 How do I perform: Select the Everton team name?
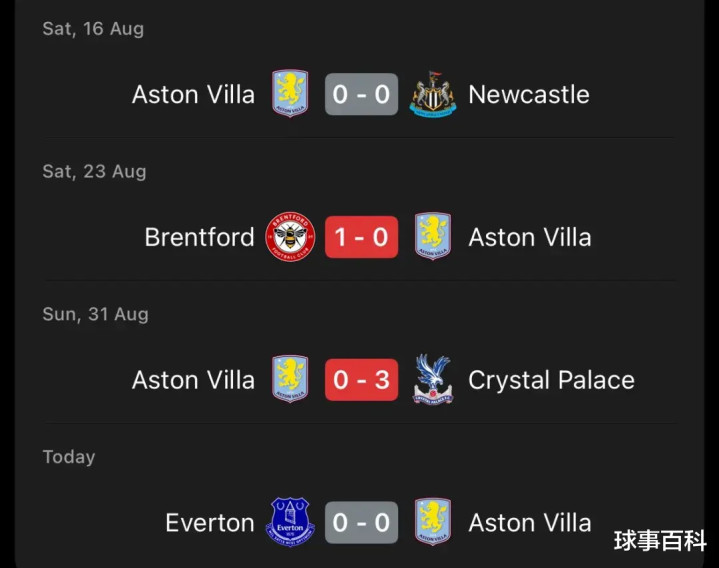[x=210, y=523]
